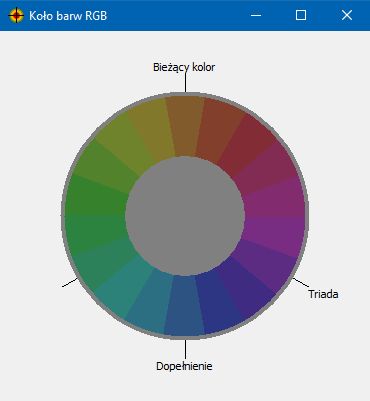The width and height of the screenshot is (370, 401).
Task: Click the Bieżący kolor label
Action: [184, 67]
